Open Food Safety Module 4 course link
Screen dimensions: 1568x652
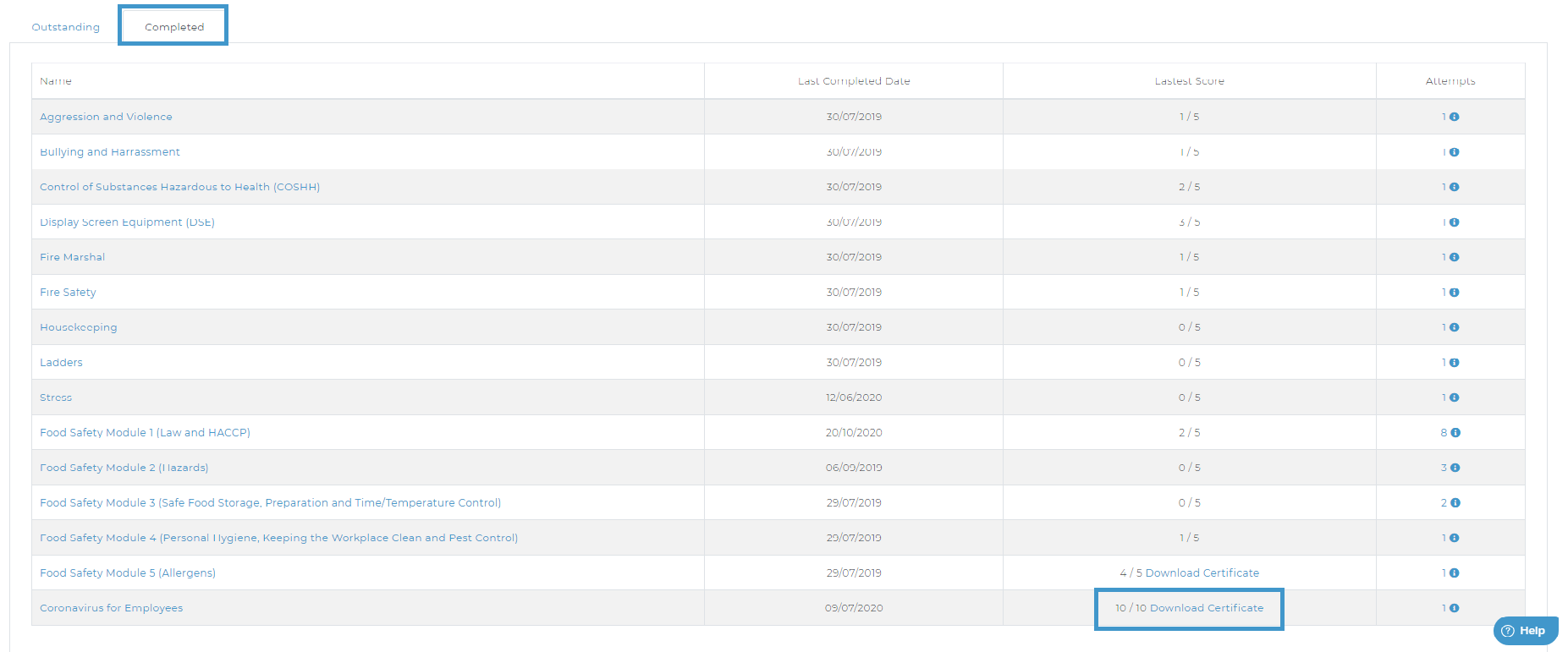point(278,538)
